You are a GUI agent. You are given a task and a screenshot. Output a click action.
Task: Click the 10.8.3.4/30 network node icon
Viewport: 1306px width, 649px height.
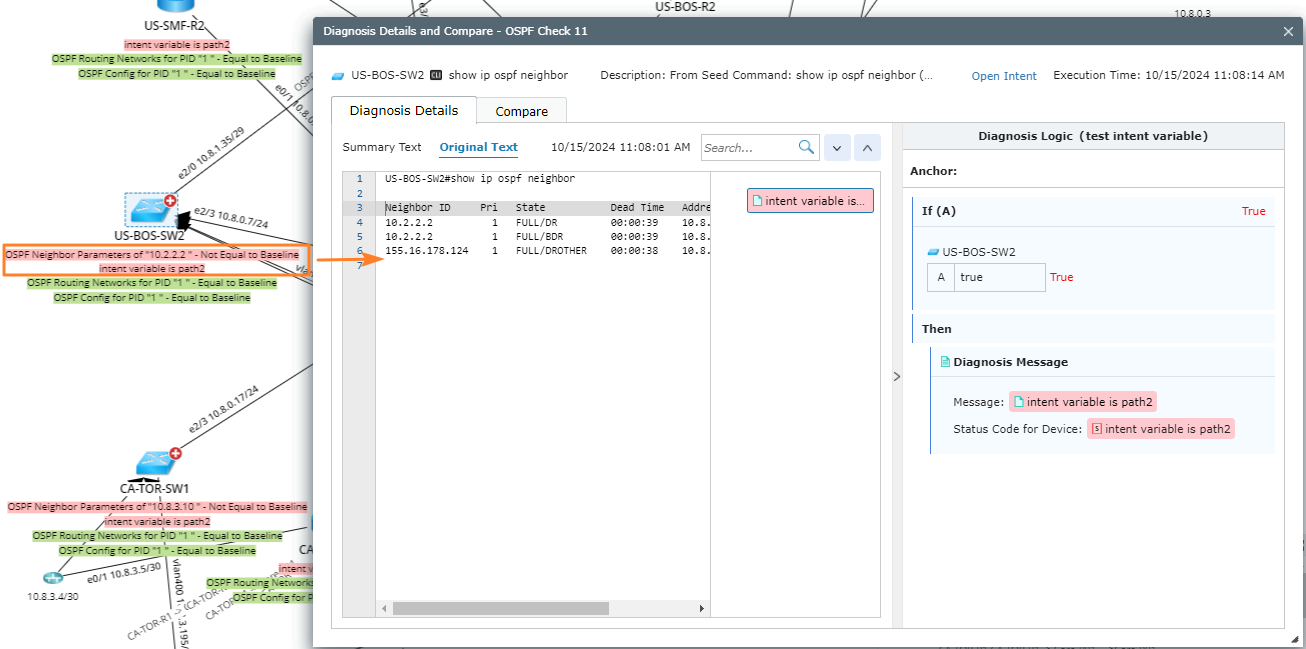click(x=53, y=577)
